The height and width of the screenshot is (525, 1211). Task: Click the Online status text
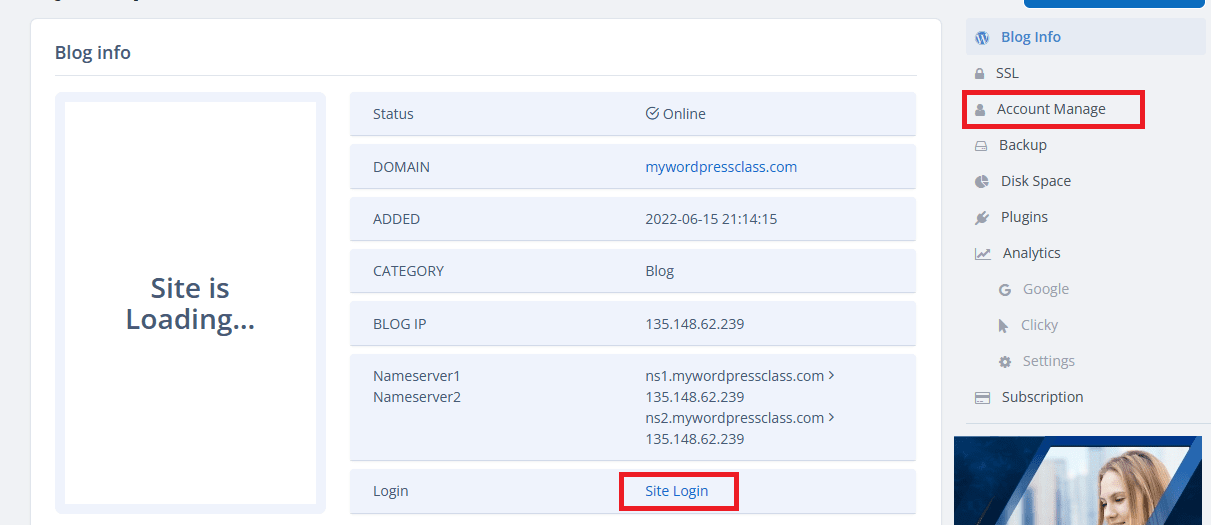[684, 114]
